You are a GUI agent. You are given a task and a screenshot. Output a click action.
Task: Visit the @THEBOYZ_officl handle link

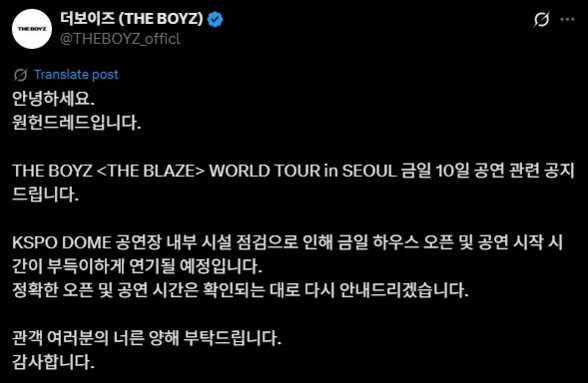point(120,39)
